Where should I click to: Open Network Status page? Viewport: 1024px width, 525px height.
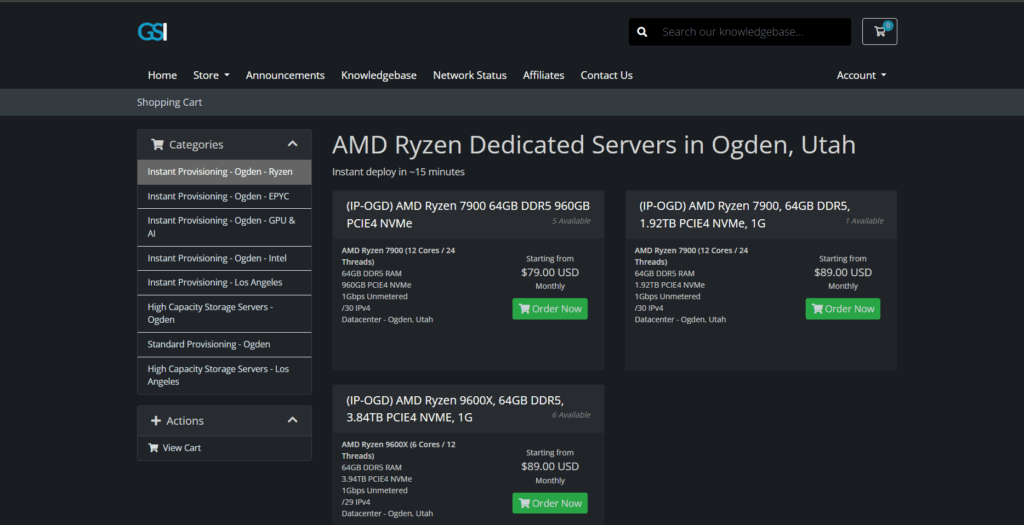click(470, 75)
